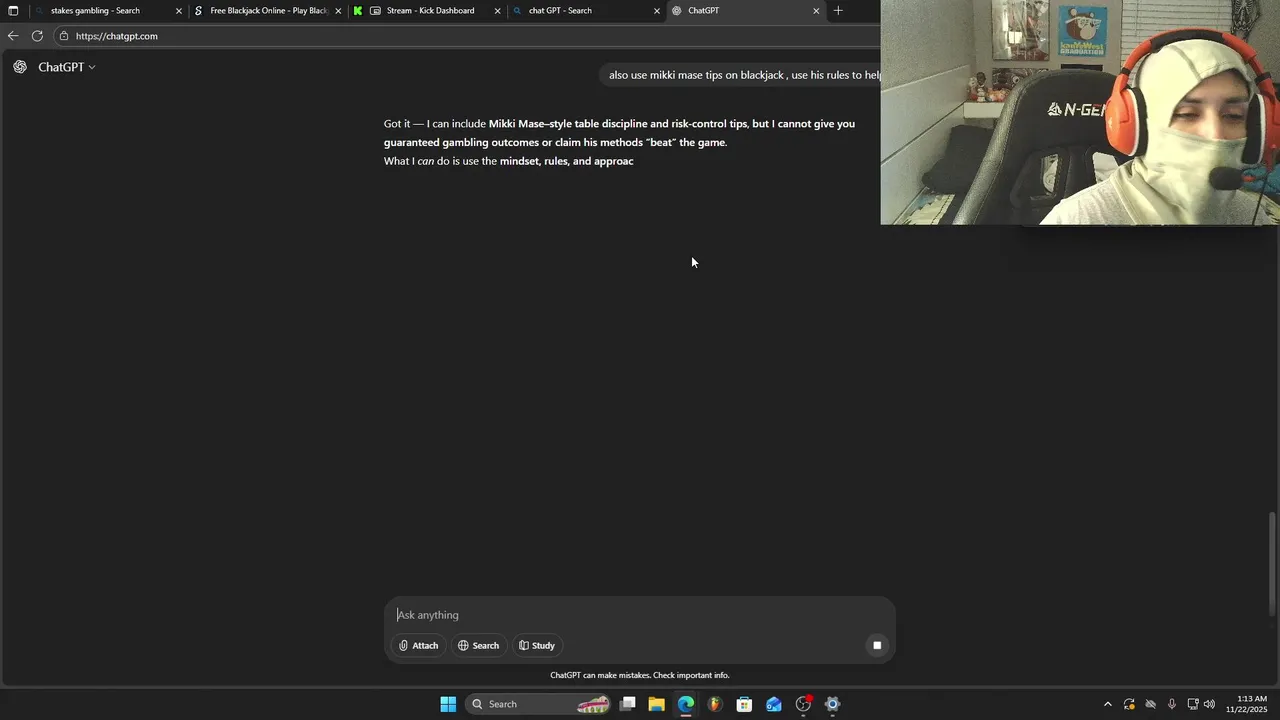Screen dimensions: 1280x720
Task: Click the taskbar Search box
Action: pyautogui.click(x=540, y=704)
